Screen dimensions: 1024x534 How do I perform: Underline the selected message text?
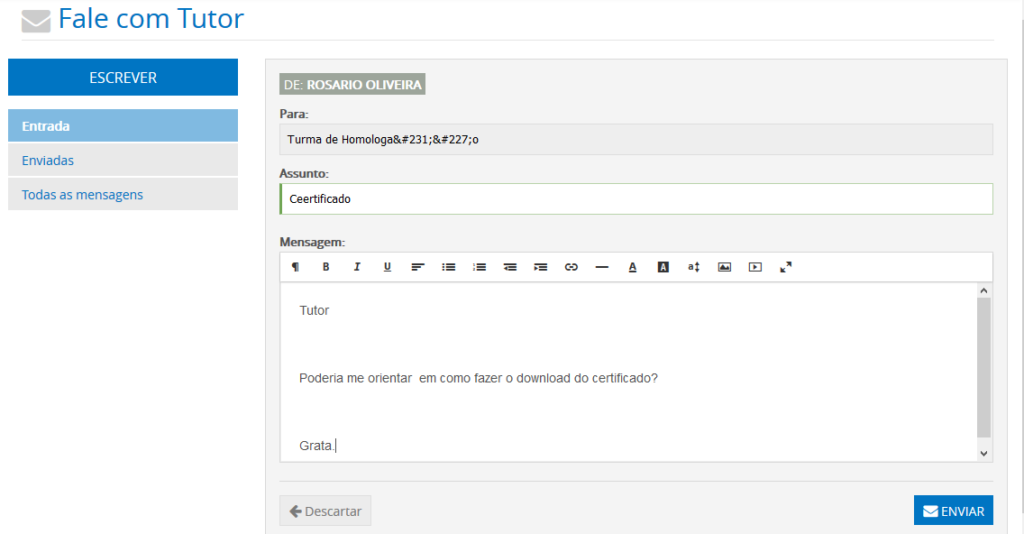tap(387, 267)
